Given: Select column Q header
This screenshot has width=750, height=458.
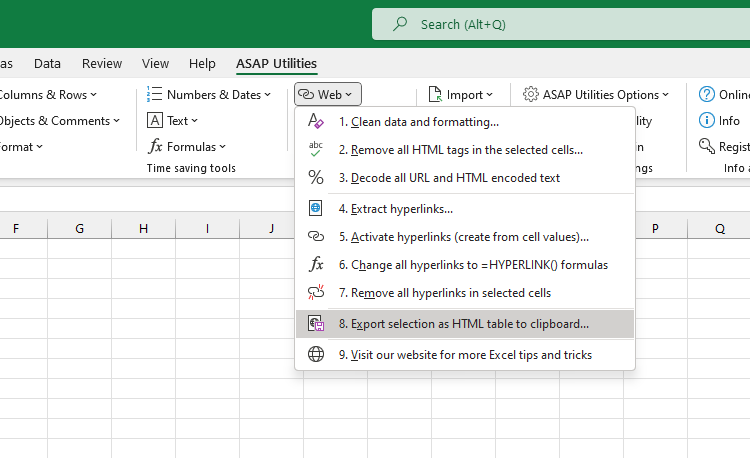Looking at the screenshot, I should click(x=719, y=229).
